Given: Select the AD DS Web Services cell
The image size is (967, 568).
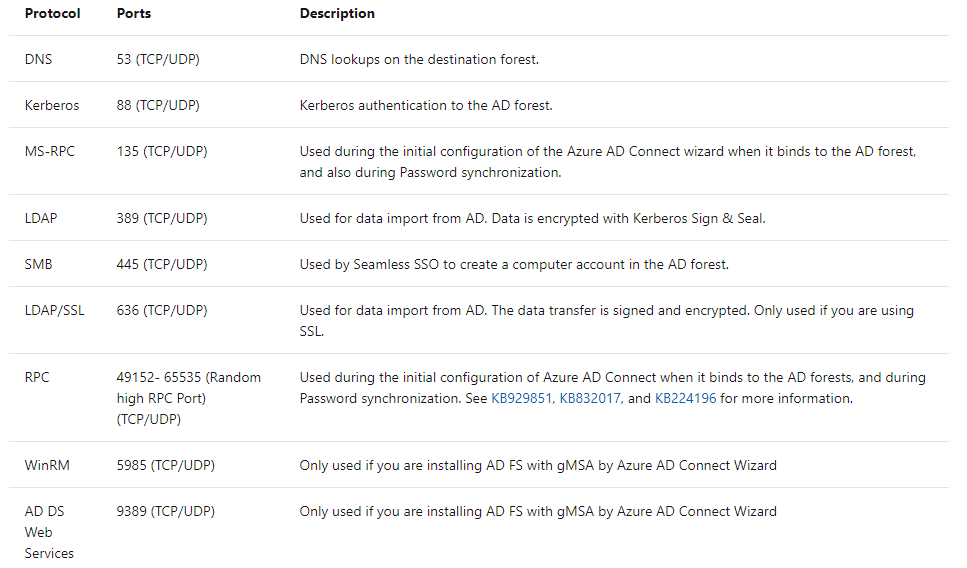Looking at the screenshot, I should click(x=49, y=532).
